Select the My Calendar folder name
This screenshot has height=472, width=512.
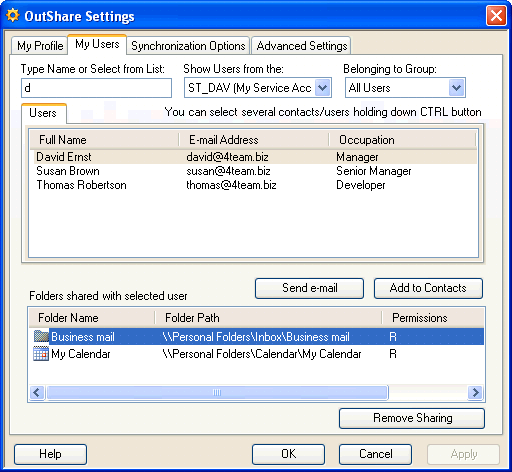[81, 354]
